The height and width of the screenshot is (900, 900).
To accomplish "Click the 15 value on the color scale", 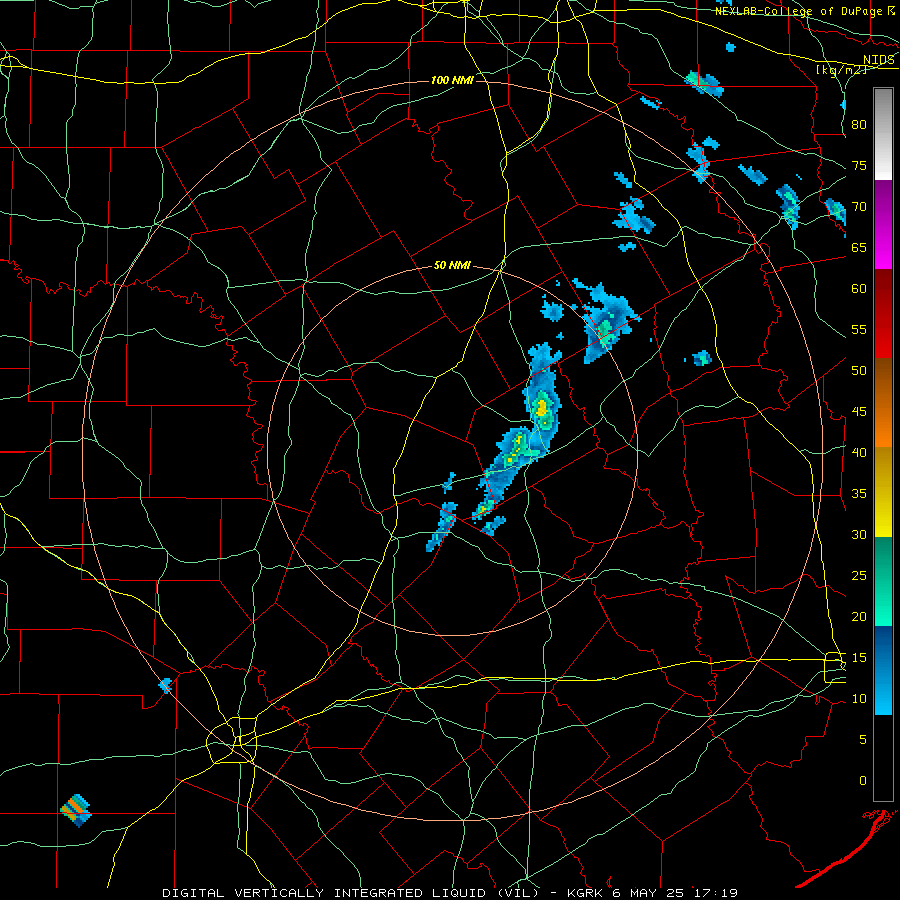I will tap(859, 658).
